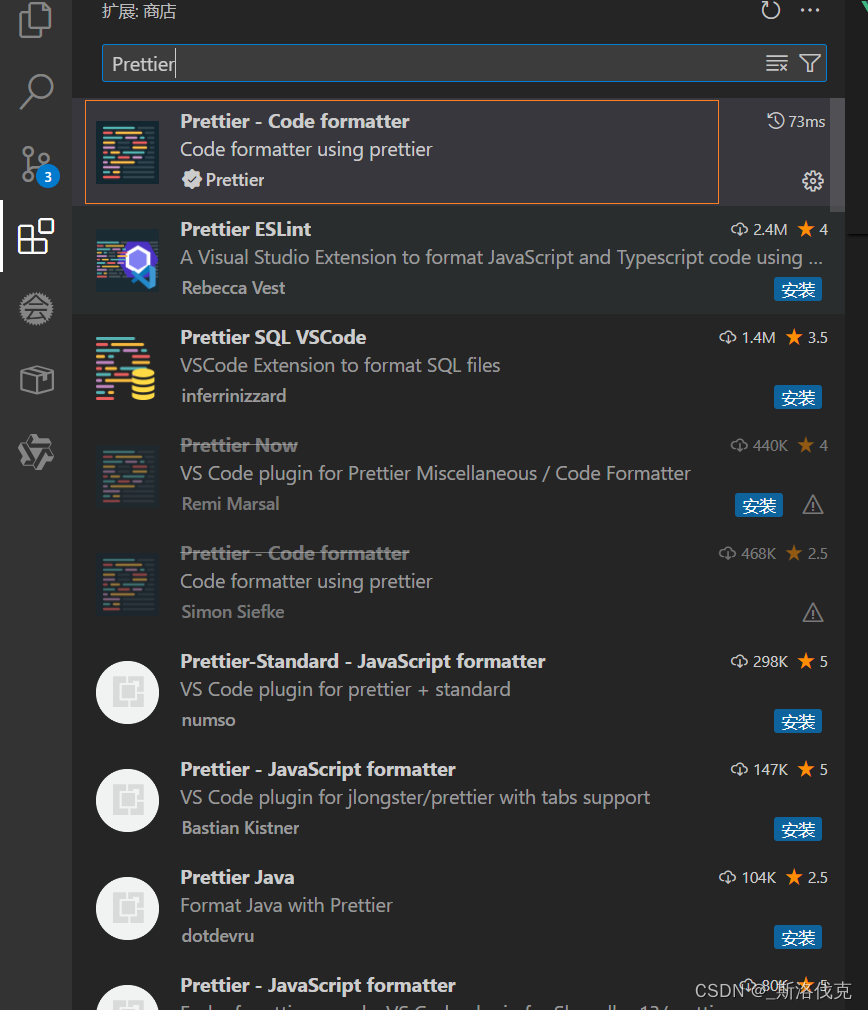
Task: Click Prettier Java placeholder icon
Action: pos(127,908)
